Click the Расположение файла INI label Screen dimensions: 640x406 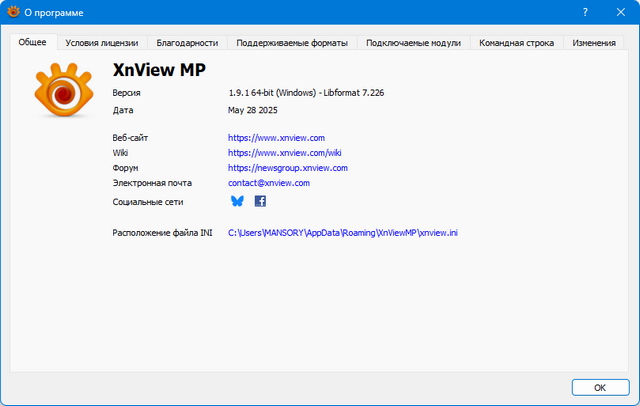162,233
